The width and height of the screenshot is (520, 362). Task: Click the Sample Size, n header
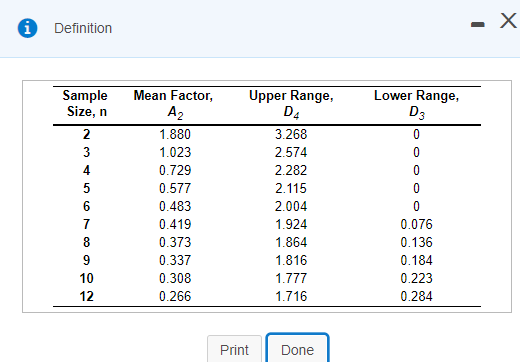click(x=86, y=104)
